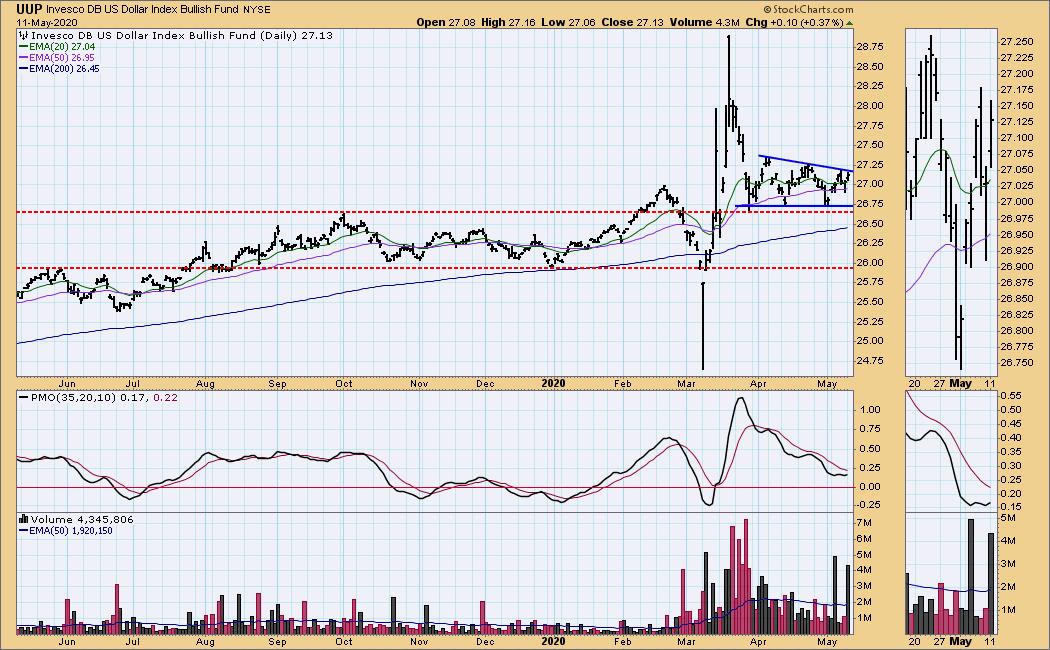Click the candlestick icon before the Daily legend

[24, 35]
